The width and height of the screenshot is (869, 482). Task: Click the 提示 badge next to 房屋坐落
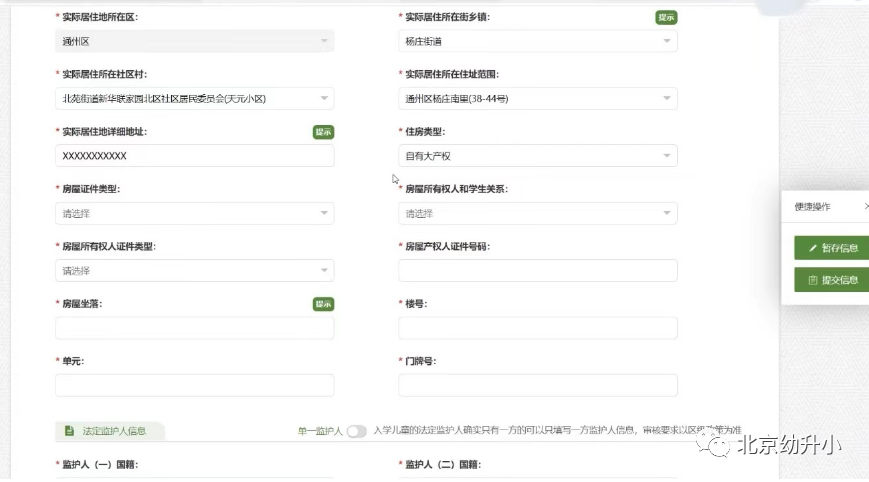(x=323, y=304)
